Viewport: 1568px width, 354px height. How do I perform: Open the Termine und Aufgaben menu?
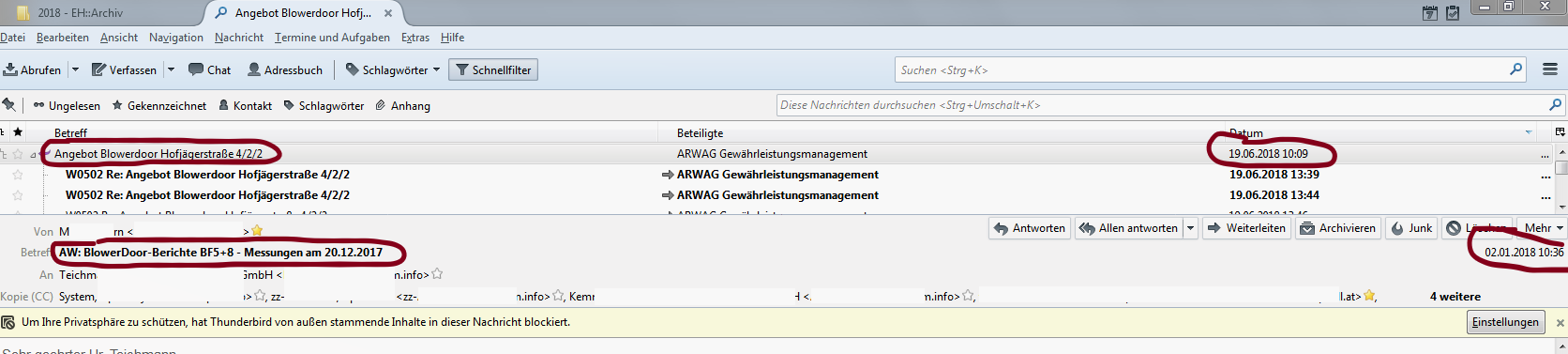coord(332,38)
